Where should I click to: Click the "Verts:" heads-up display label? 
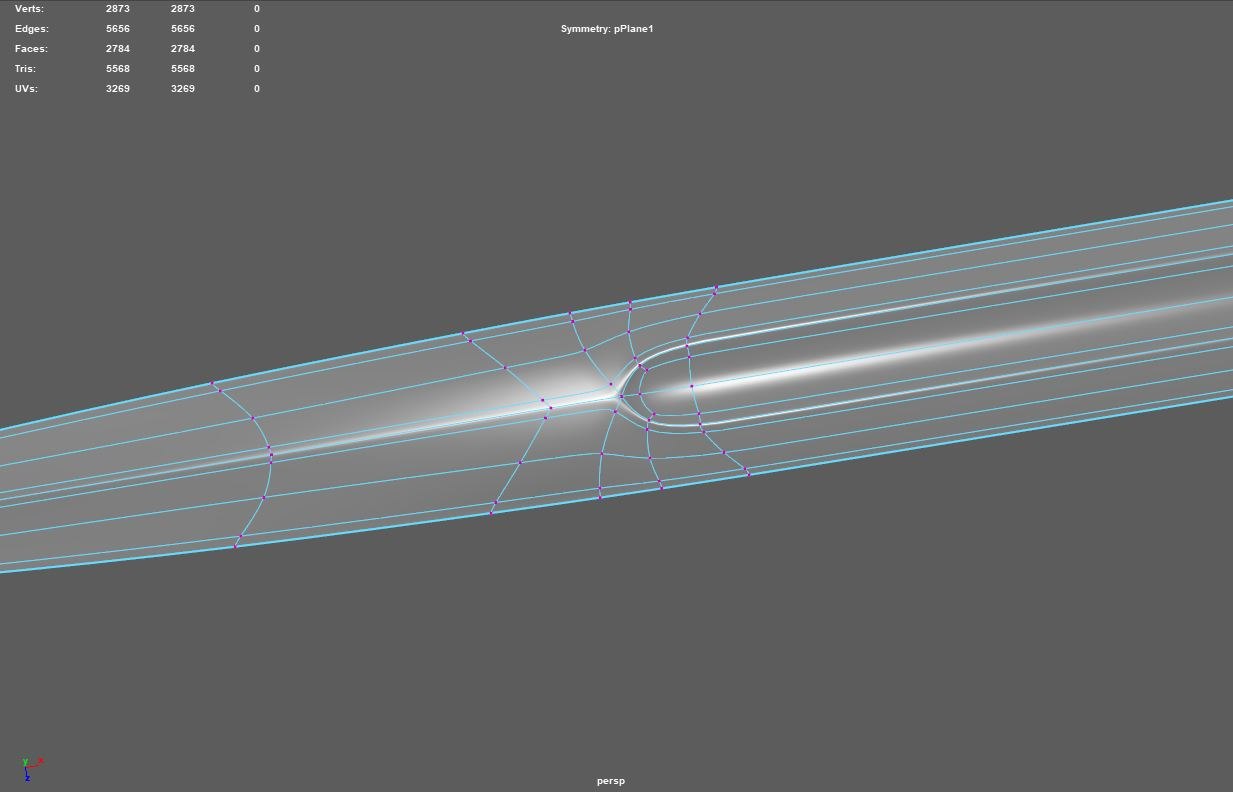(30, 9)
